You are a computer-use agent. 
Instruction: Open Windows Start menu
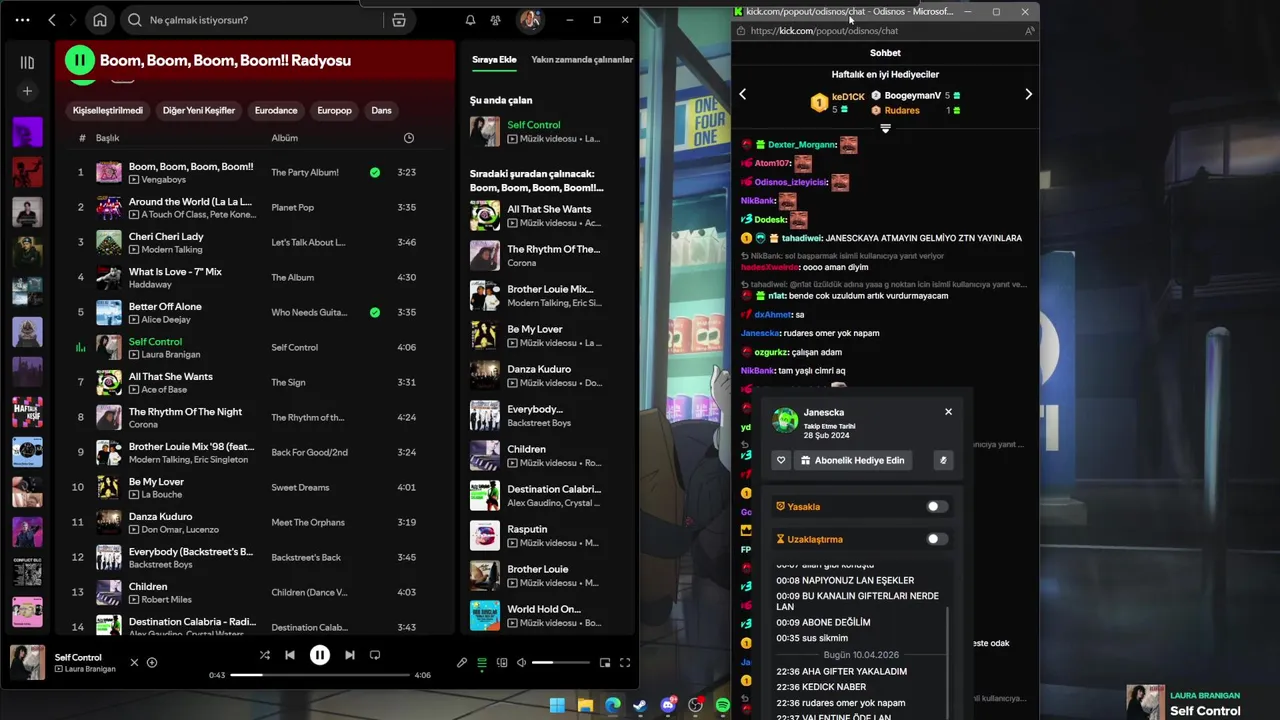point(557,705)
